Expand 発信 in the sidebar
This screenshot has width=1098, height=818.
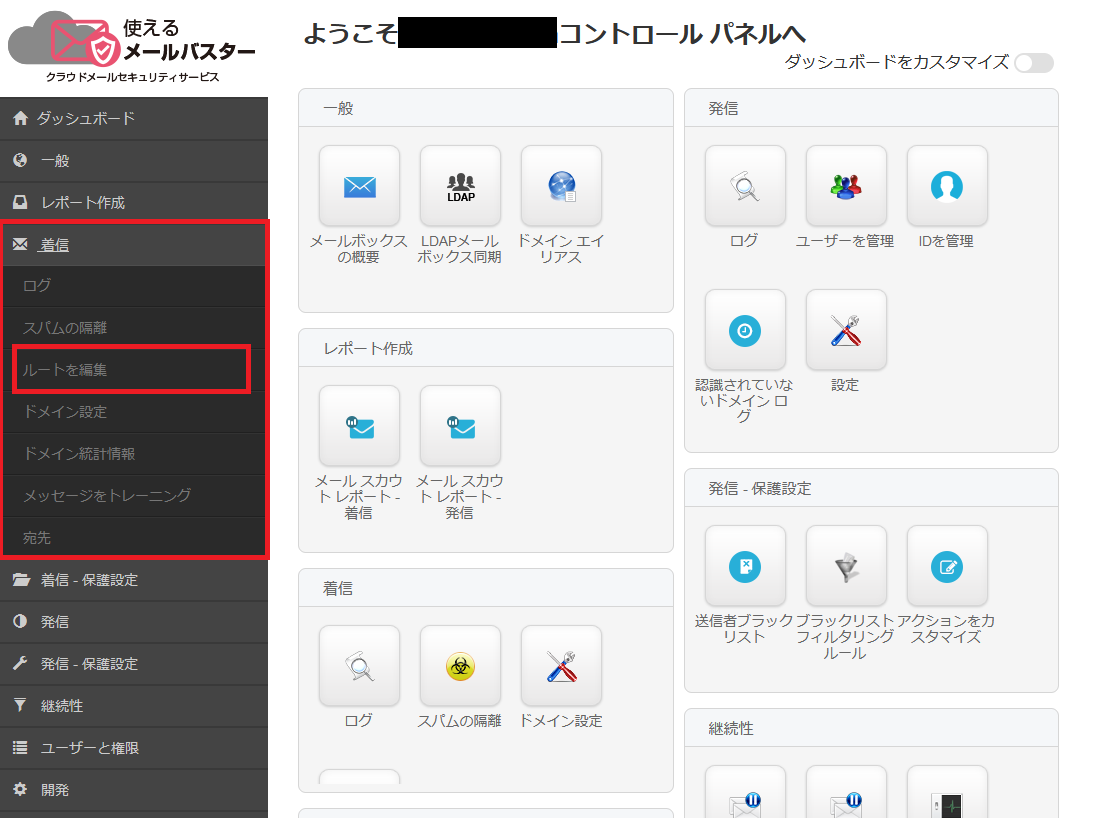(134, 622)
